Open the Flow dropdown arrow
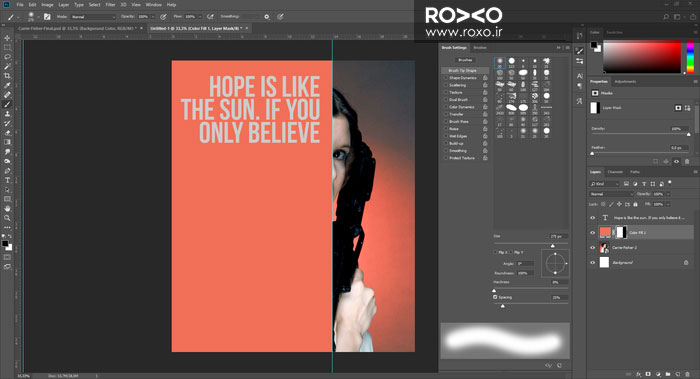 pos(200,17)
